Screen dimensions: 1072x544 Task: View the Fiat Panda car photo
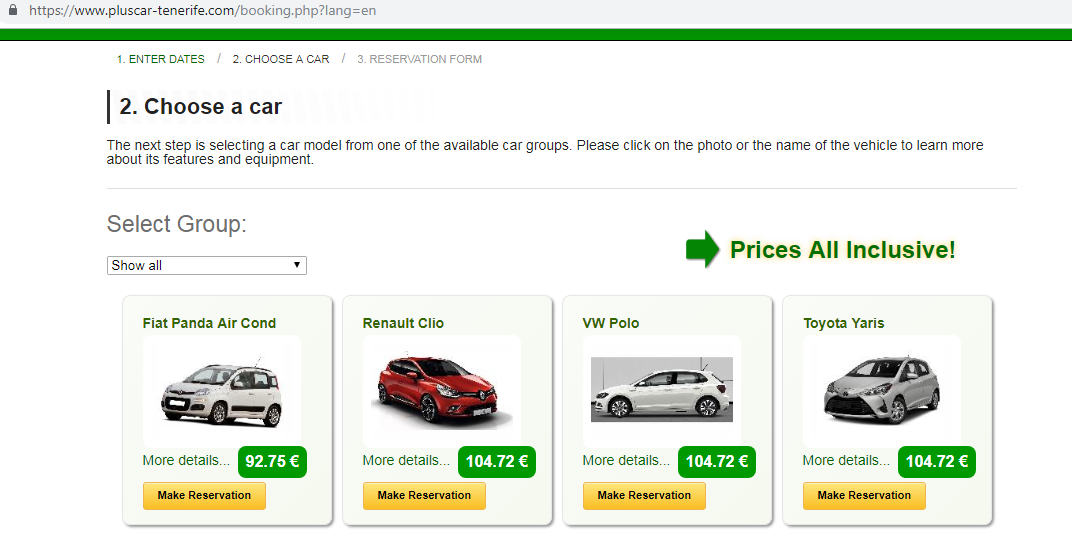pos(222,392)
